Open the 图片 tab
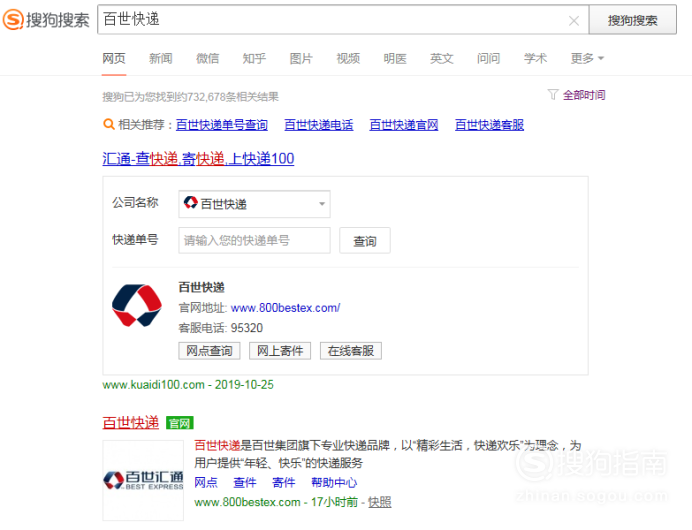The height and width of the screenshot is (530, 692). [x=301, y=58]
